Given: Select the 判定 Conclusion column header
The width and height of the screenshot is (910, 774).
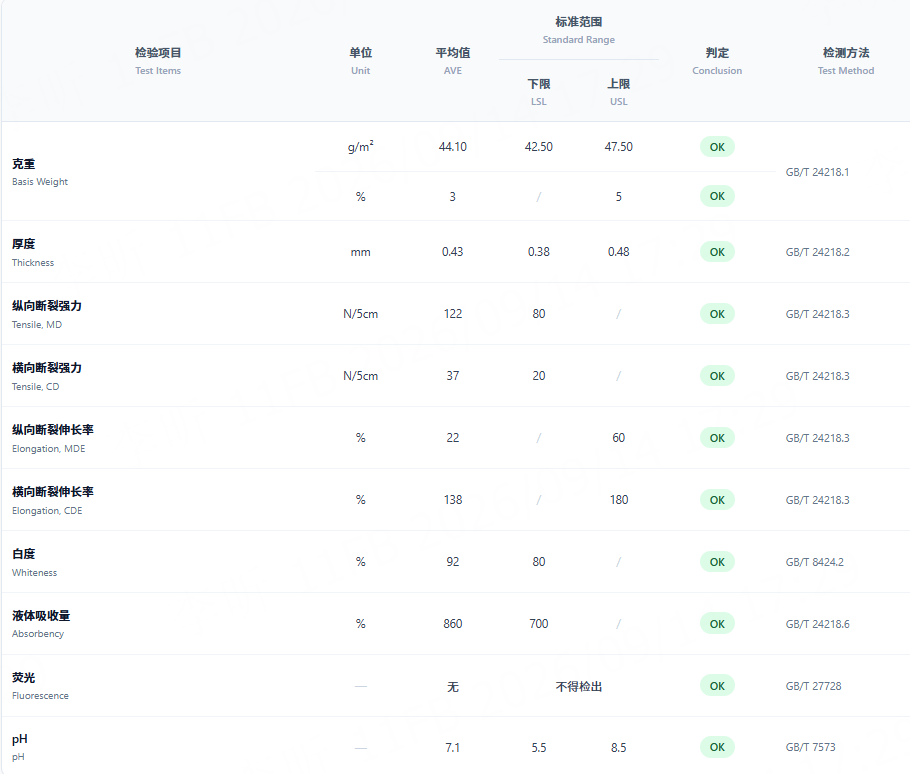Looking at the screenshot, I should (x=717, y=61).
